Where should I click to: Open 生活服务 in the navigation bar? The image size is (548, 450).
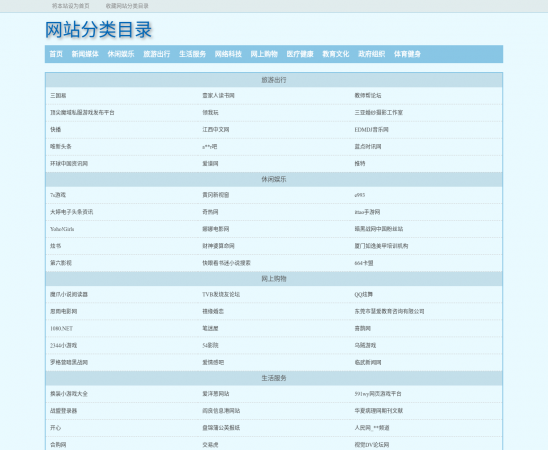(193, 54)
